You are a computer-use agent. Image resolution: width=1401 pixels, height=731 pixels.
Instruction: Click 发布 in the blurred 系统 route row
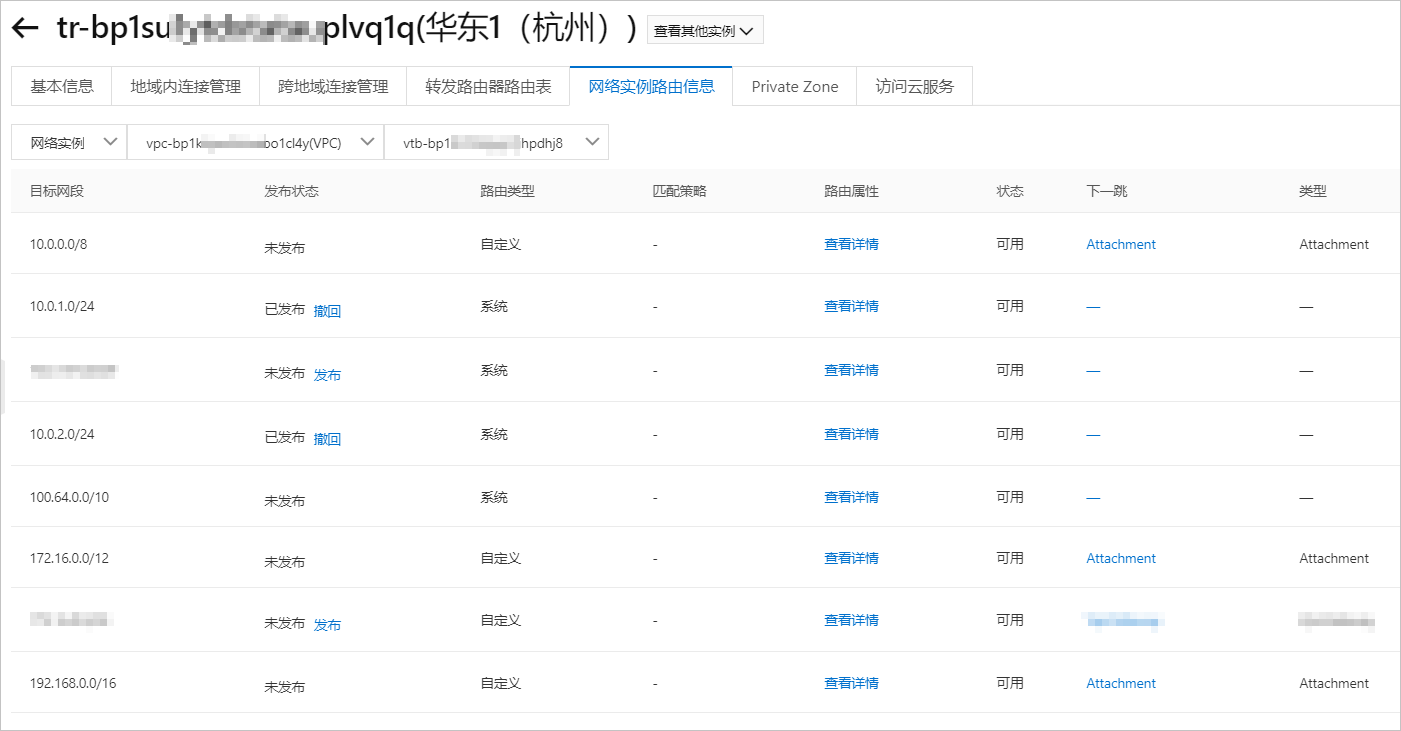[x=327, y=375]
